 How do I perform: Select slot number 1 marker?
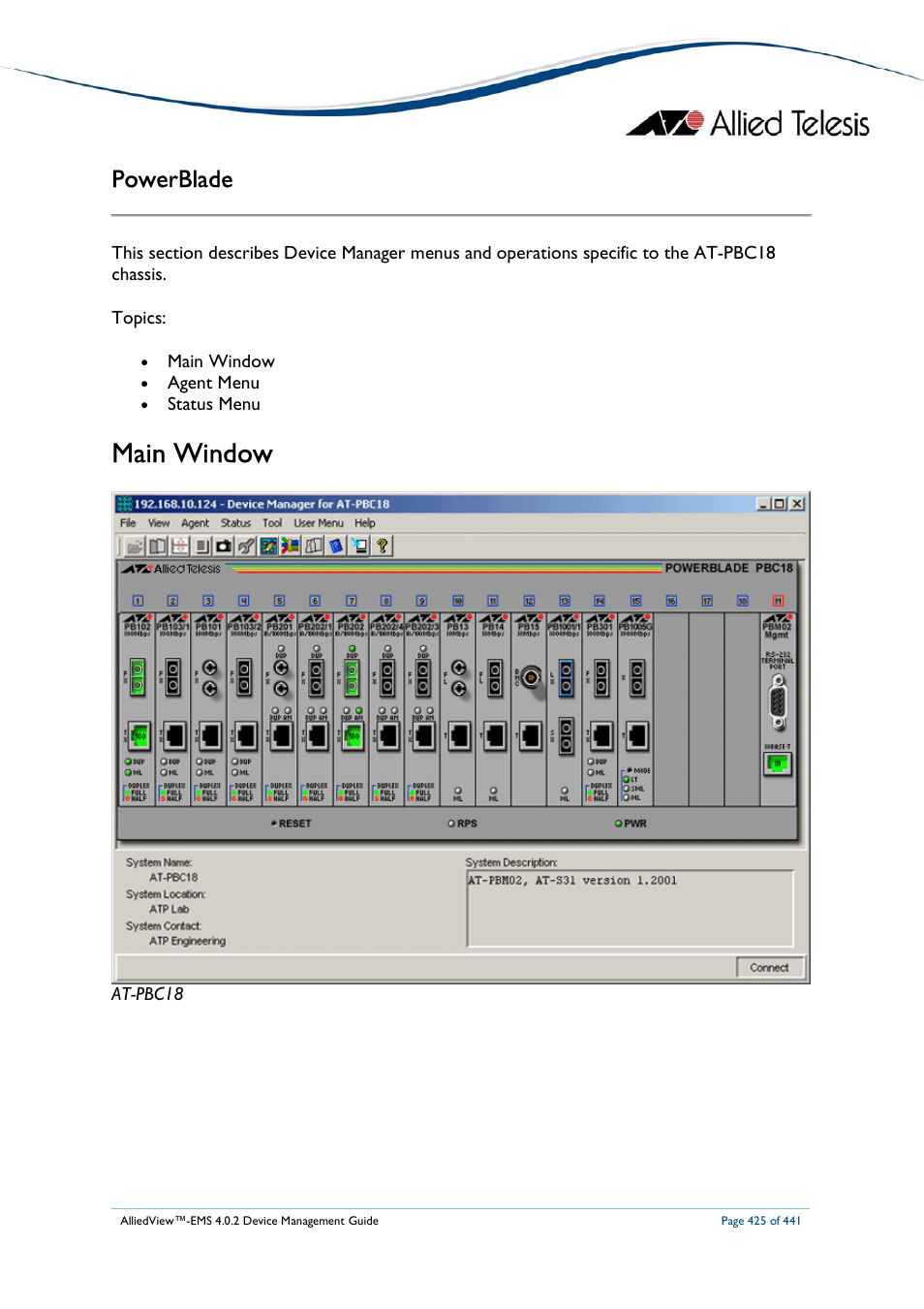point(138,602)
